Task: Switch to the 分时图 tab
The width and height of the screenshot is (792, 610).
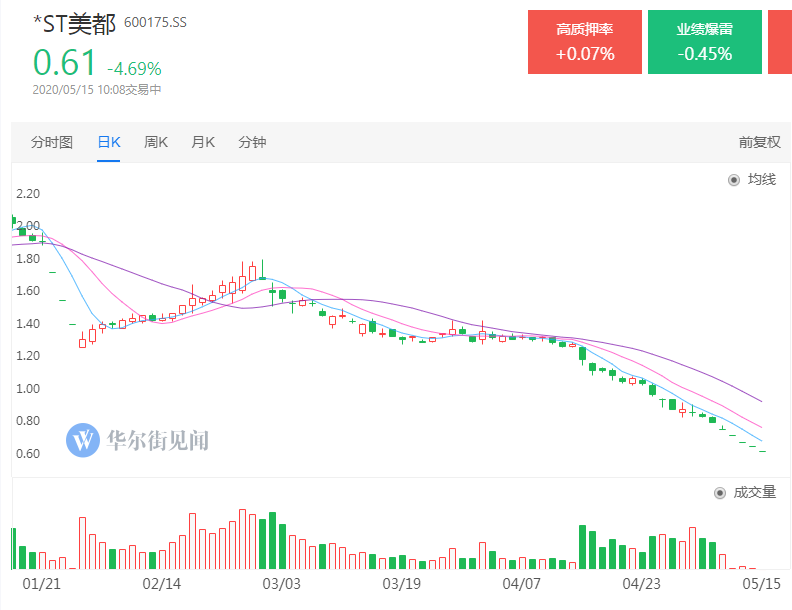Action: coord(52,142)
